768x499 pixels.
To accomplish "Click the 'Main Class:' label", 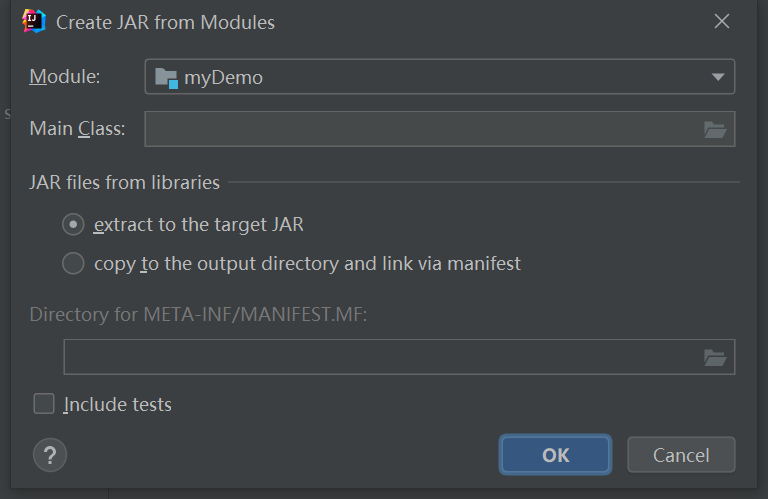I will (77, 129).
